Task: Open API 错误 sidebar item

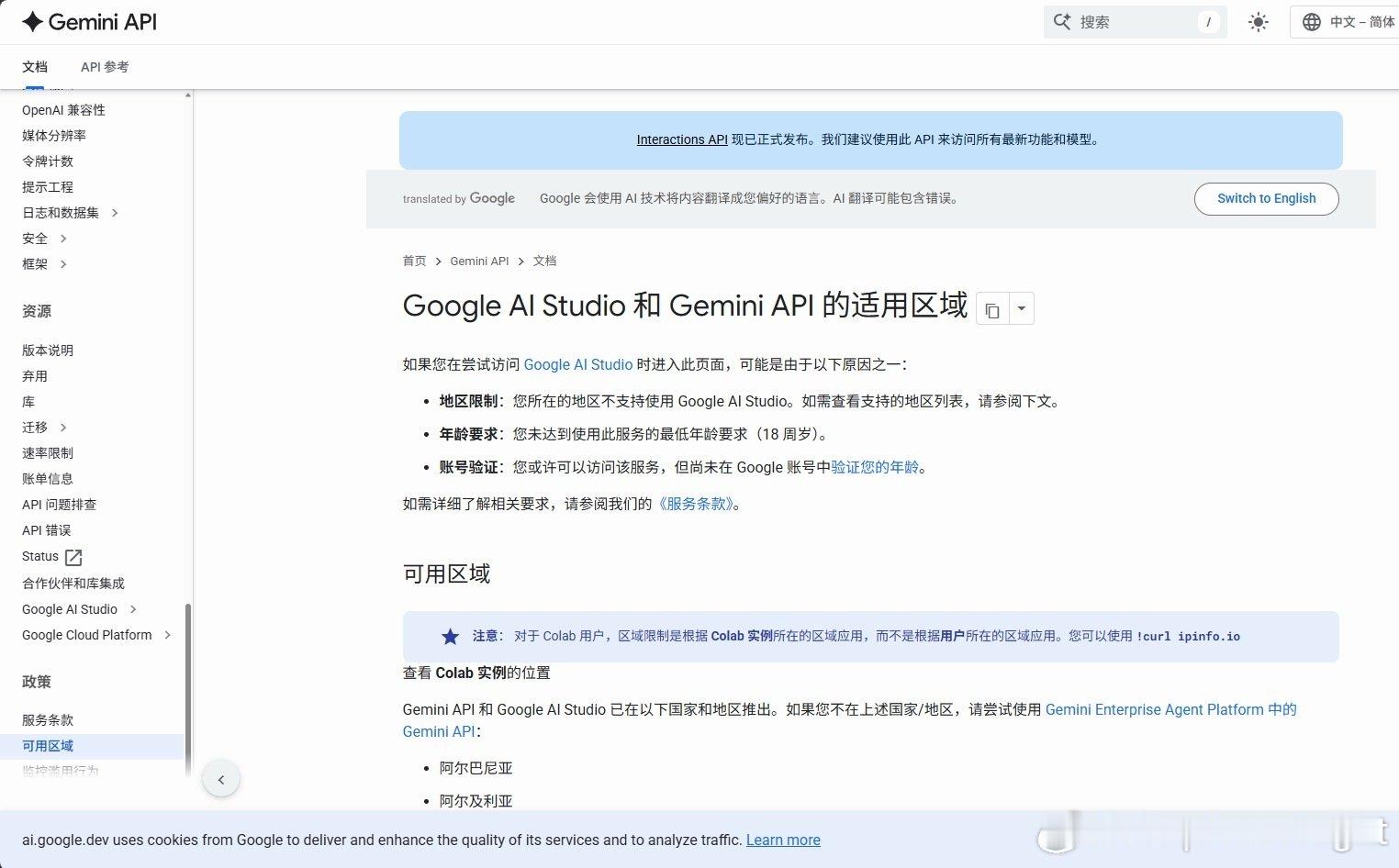Action: (x=46, y=530)
